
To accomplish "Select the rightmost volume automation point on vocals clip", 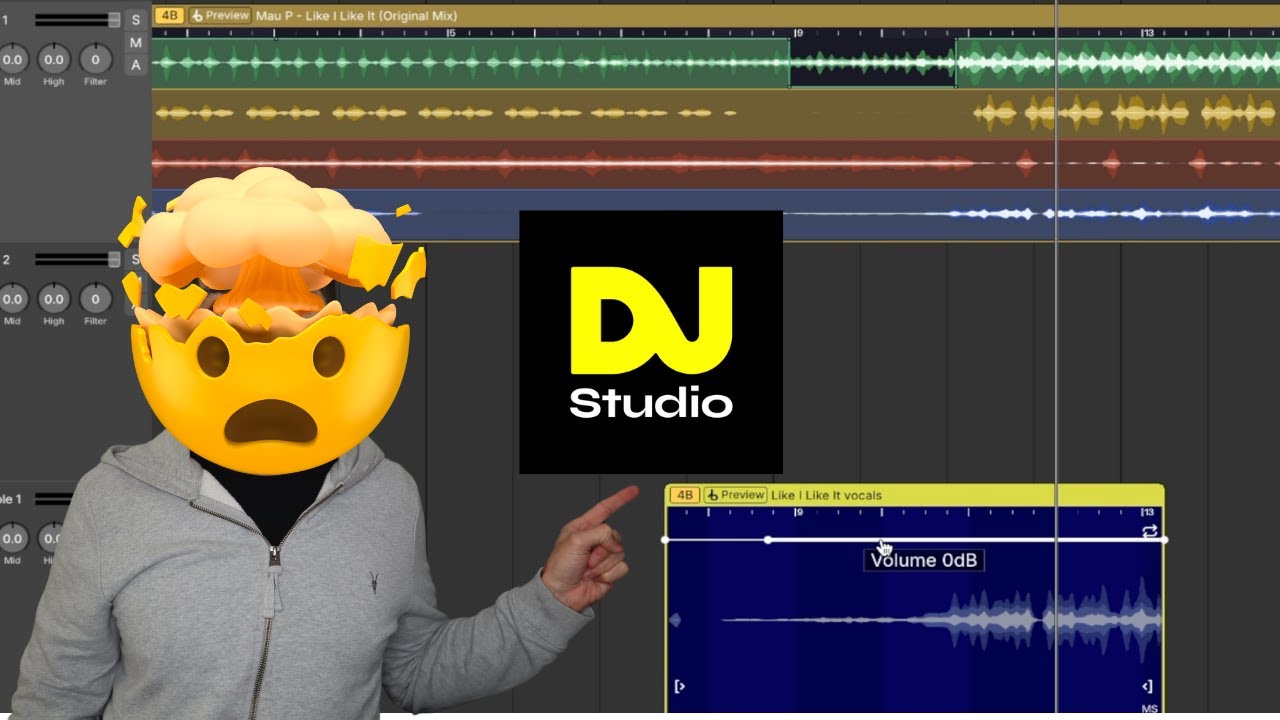I will (x=1165, y=540).
